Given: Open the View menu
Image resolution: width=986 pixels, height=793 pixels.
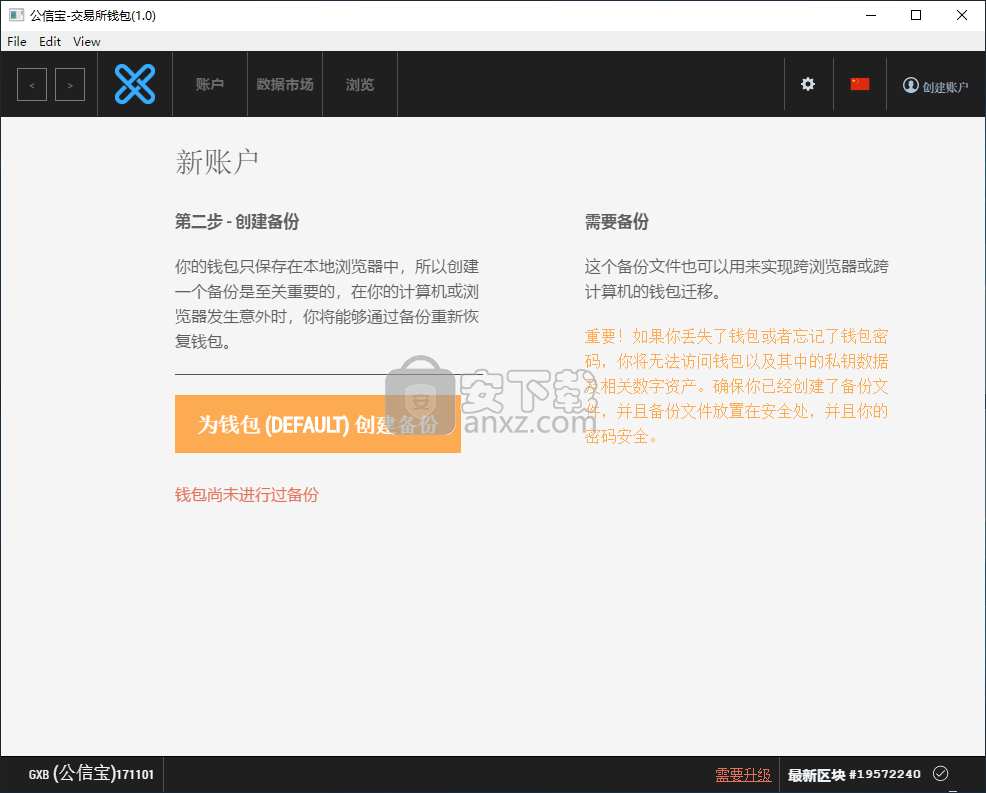Looking at the screenshot, I should (86, 42).
